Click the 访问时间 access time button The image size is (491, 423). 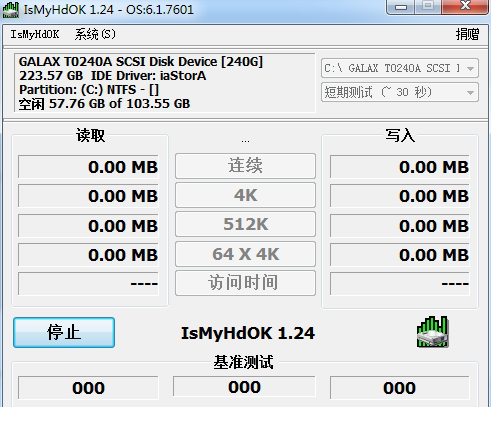pyautogui.click(x=245, y=283)
